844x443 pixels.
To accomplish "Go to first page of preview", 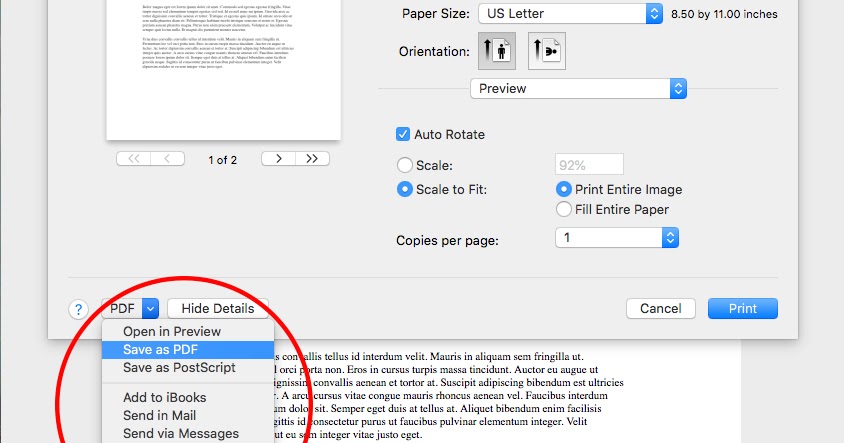I will click(x=133, y=159).
